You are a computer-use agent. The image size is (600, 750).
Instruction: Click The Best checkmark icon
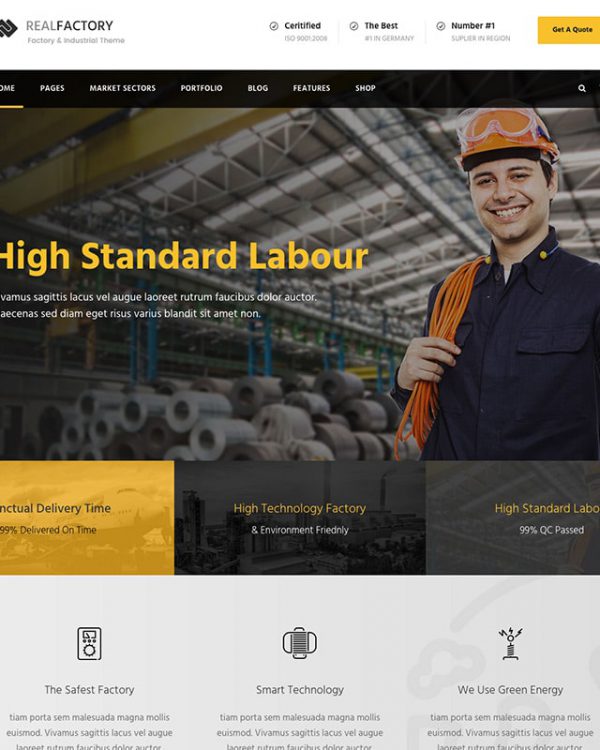pyautogui.click(x=354, y=26)
